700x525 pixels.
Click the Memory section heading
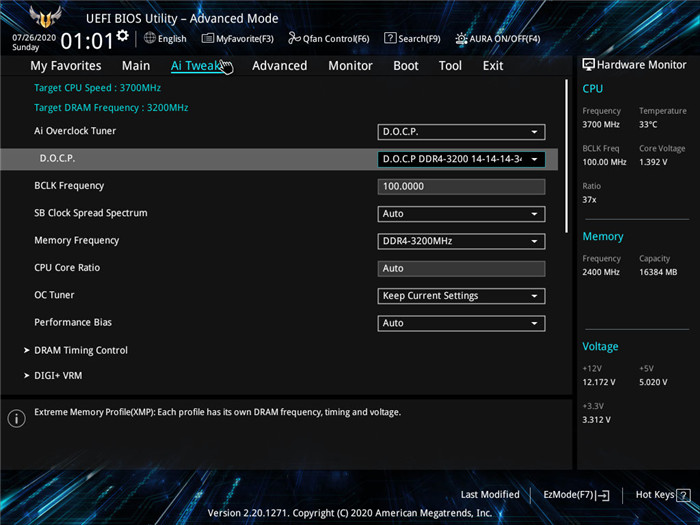(603, 237)
